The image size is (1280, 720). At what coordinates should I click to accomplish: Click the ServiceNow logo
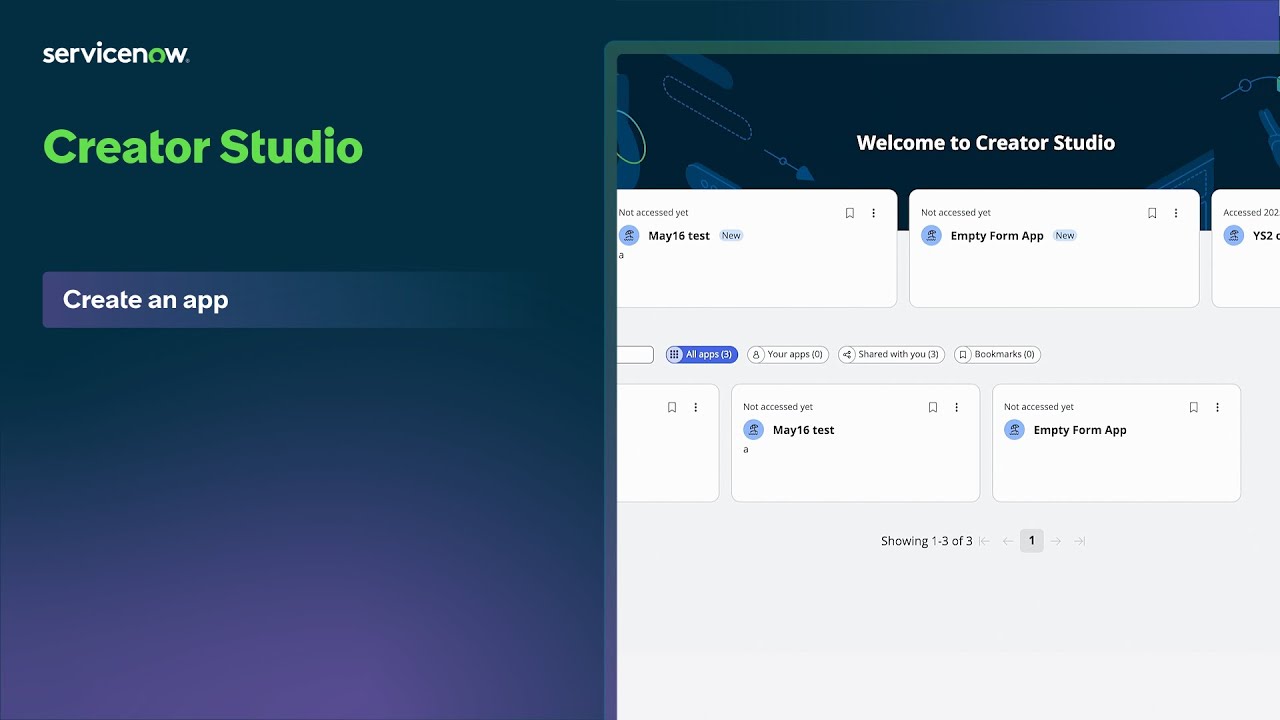tap(115, 52)
